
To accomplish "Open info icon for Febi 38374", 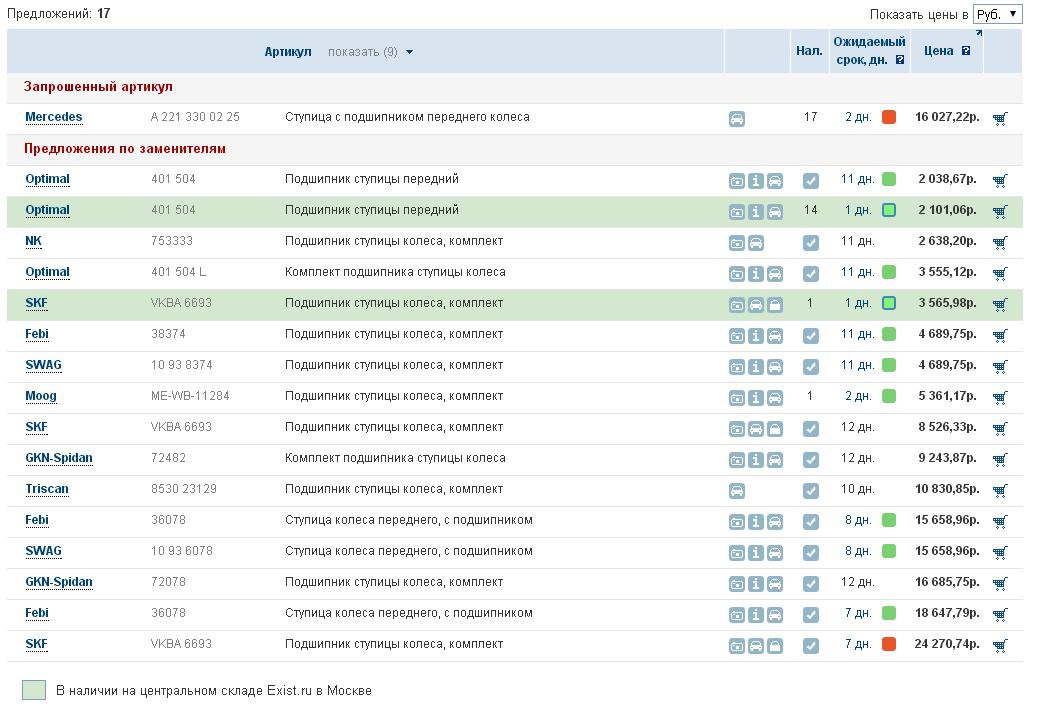I will [756, 336].
